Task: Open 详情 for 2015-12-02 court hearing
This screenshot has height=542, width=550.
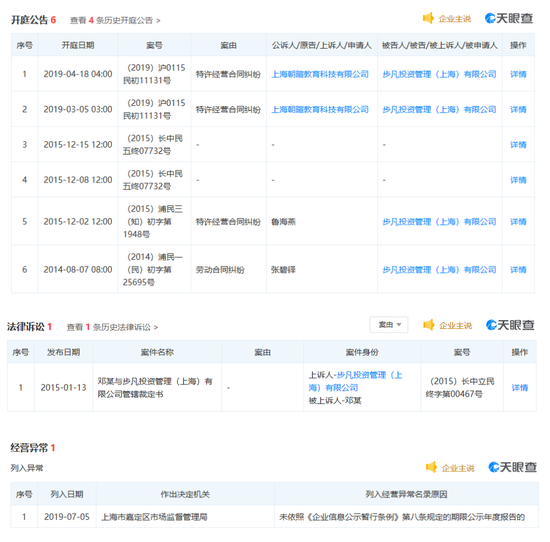Action: pos(518,222)
